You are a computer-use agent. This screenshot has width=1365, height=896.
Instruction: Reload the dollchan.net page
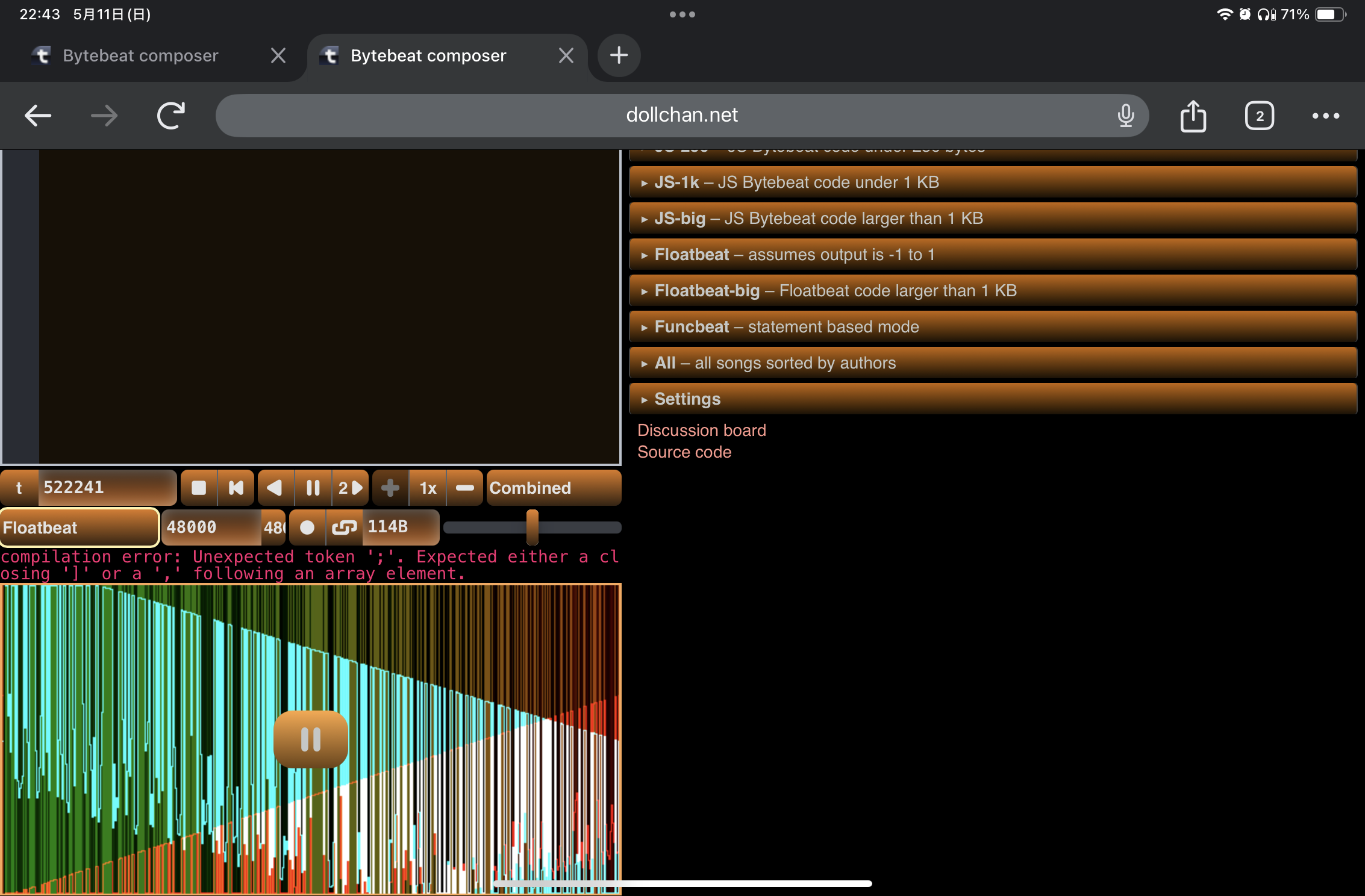point(170,116)
